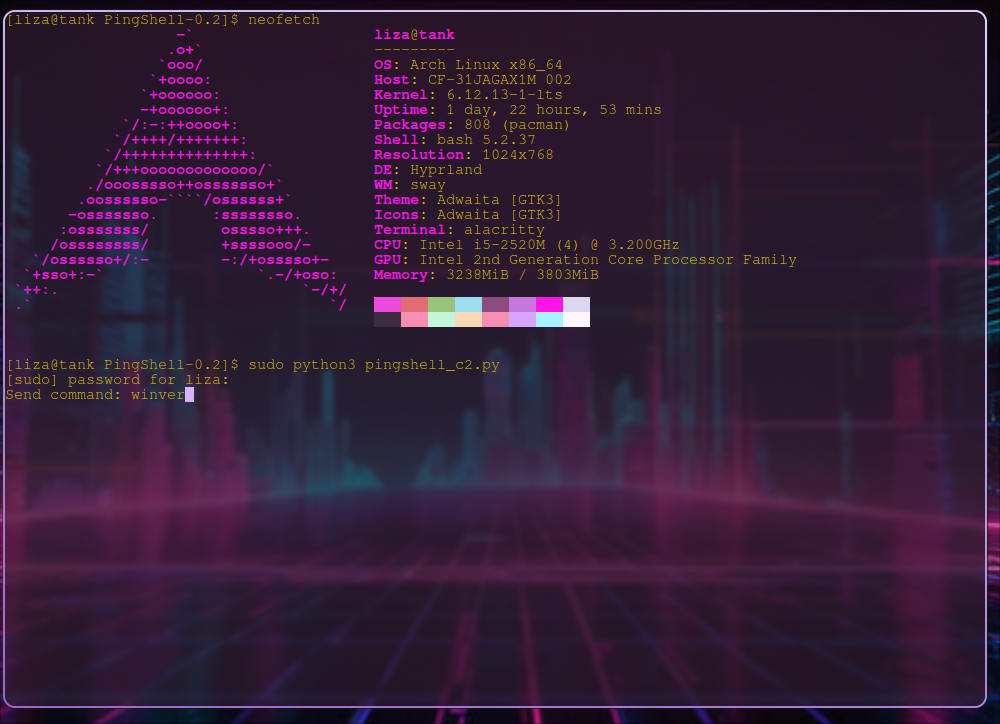Click the 'Terminal: alacritty' line

tap(459, 230)
